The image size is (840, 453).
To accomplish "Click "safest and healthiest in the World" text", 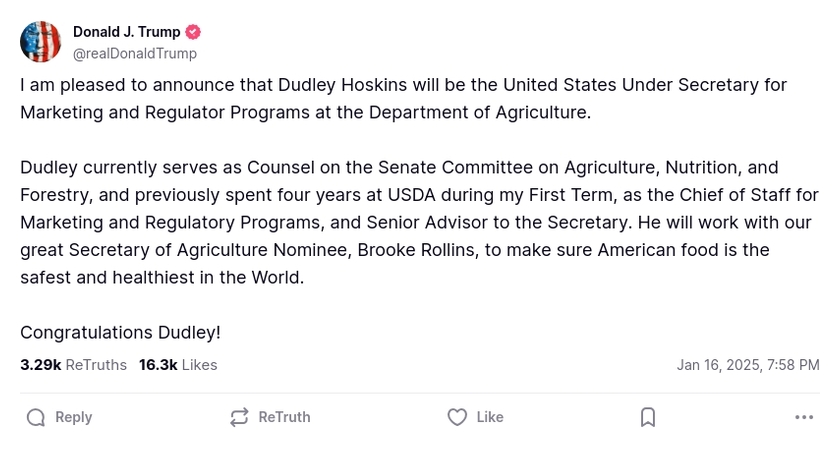I will point(161,277).
